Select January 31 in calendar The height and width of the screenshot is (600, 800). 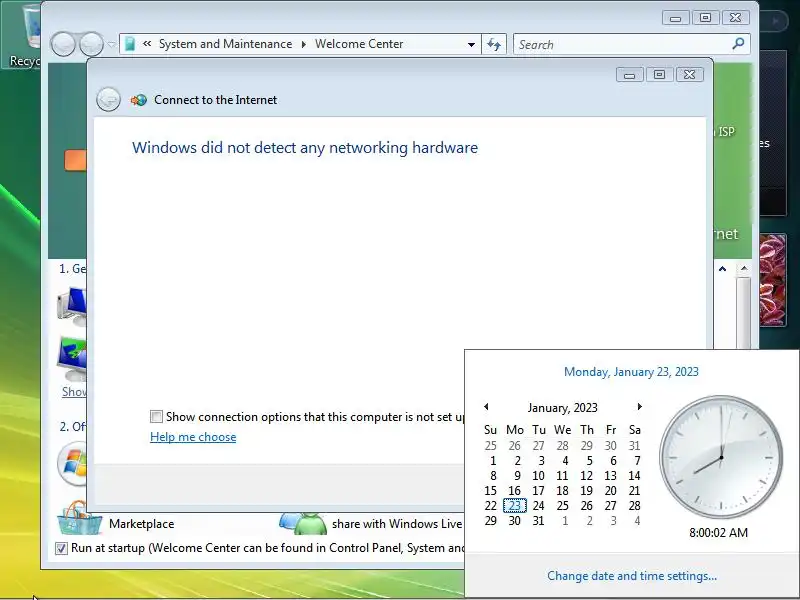tap(538, 520)
